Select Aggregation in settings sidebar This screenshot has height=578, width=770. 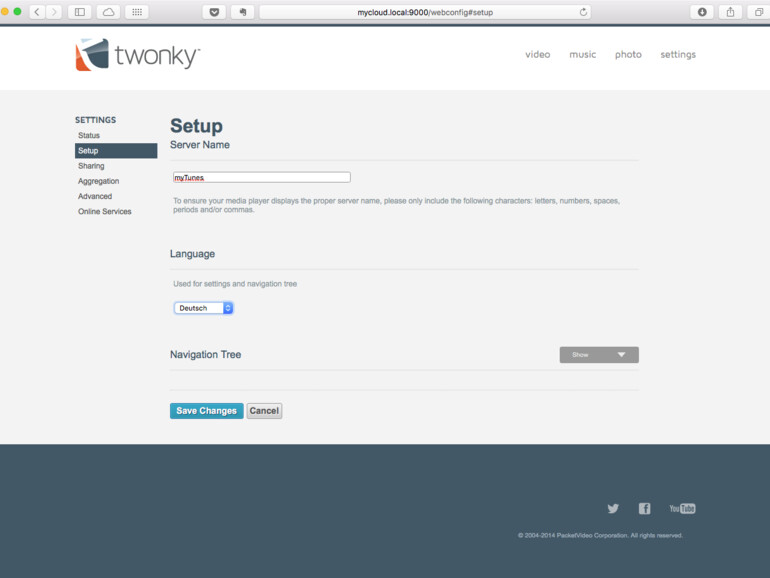click(99, 181)
